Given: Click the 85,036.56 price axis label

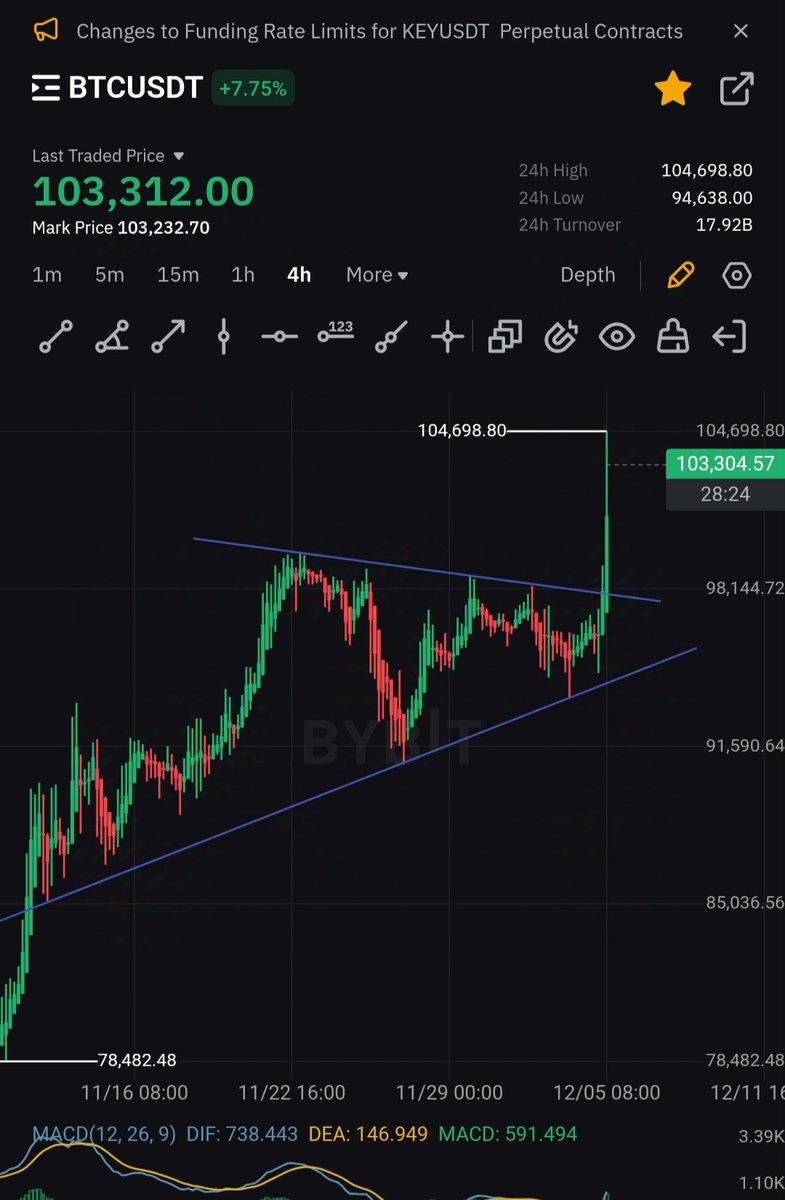Looking at the screenshot, I should tap(745, 903).
